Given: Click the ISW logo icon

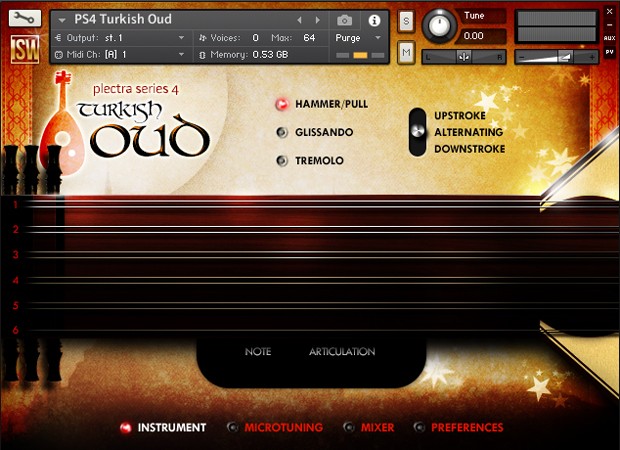Looking at the screenshot, I should coord(25,49).
